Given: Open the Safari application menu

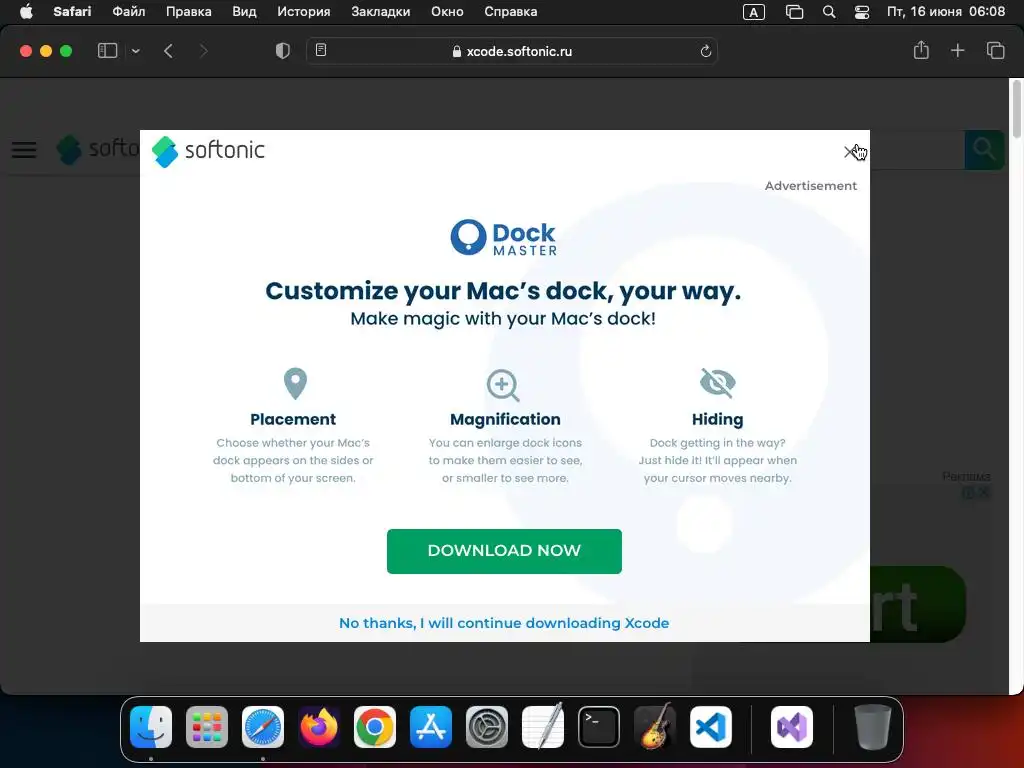Looking at the screenshot, I should (72, 12).
